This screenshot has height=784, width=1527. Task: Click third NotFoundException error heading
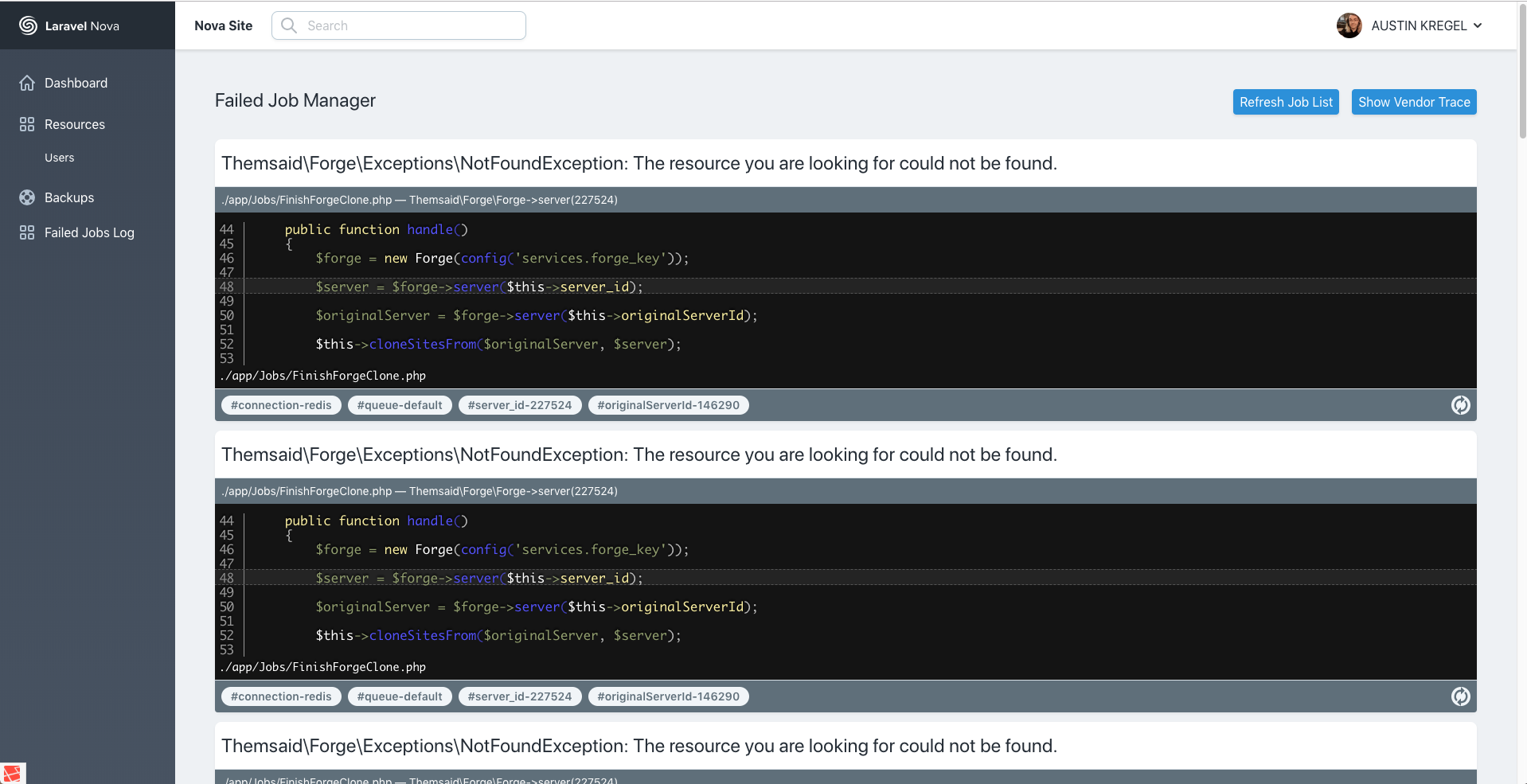click(x=639, y=746)
